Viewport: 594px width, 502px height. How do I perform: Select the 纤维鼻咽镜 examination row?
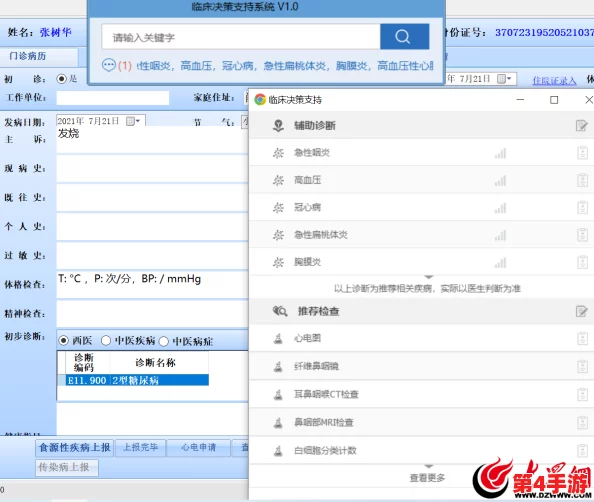(421, 366)
